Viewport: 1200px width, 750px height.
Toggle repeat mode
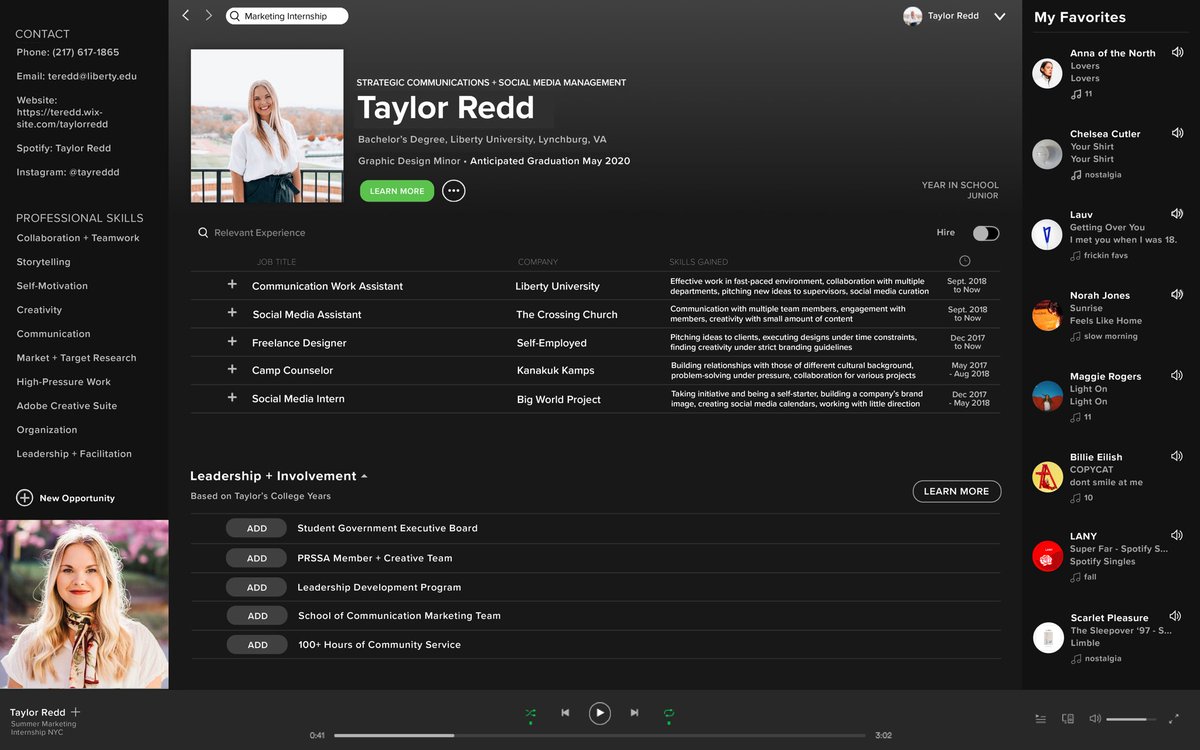pos(669,713)
